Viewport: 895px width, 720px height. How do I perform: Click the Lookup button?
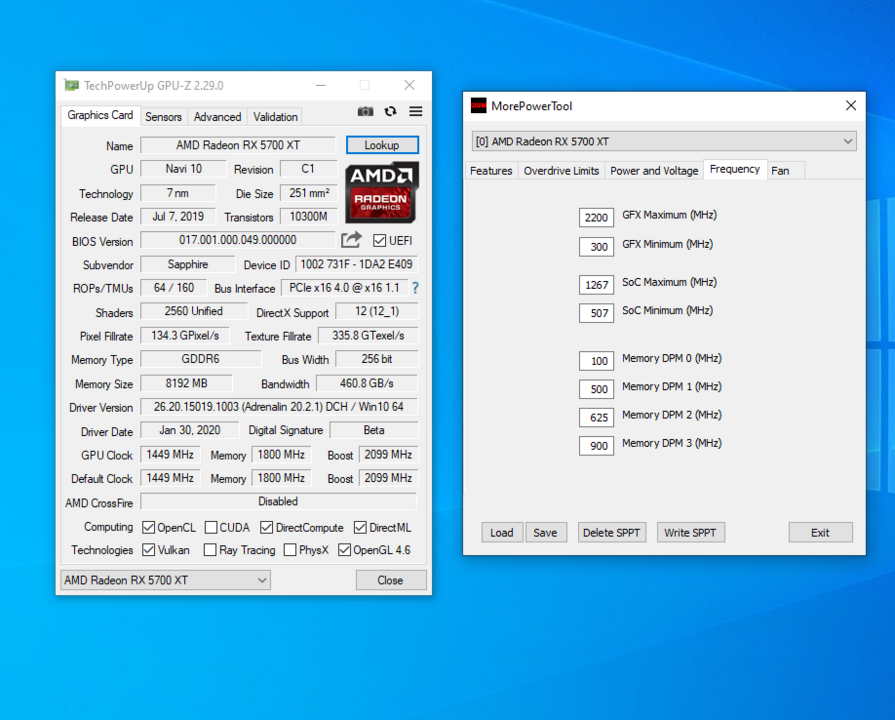(x=382, y=145)
